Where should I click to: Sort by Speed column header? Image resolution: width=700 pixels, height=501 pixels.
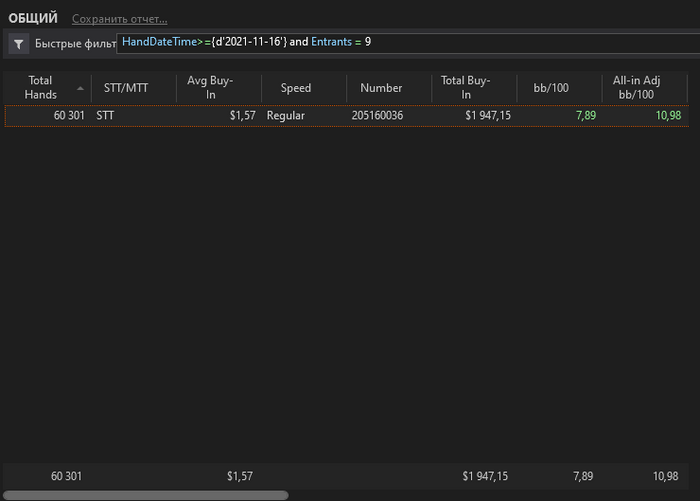pos(296,88)
